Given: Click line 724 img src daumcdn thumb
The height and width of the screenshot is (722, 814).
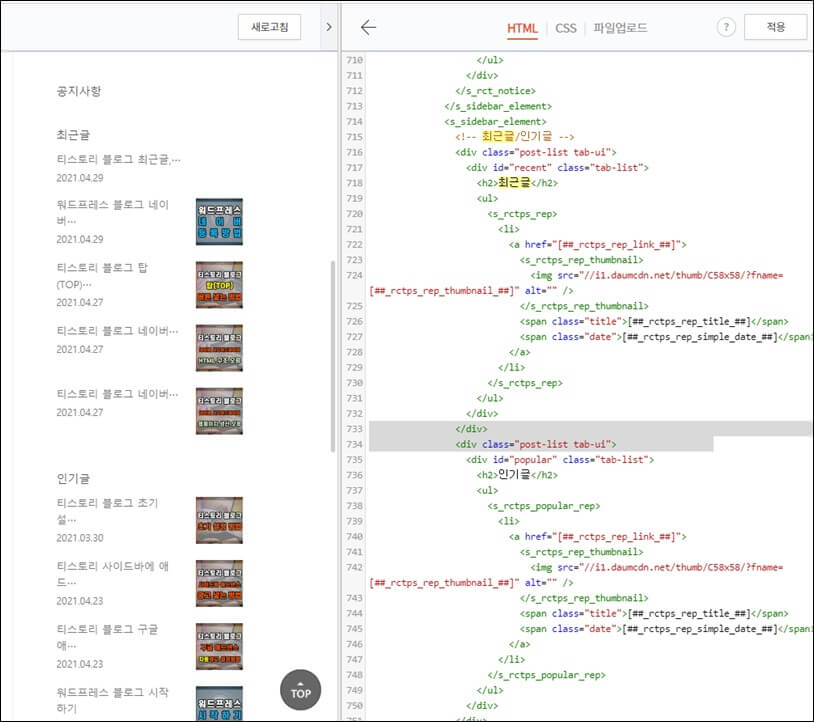Looking at the screenshot, I should tap(656, 275).
